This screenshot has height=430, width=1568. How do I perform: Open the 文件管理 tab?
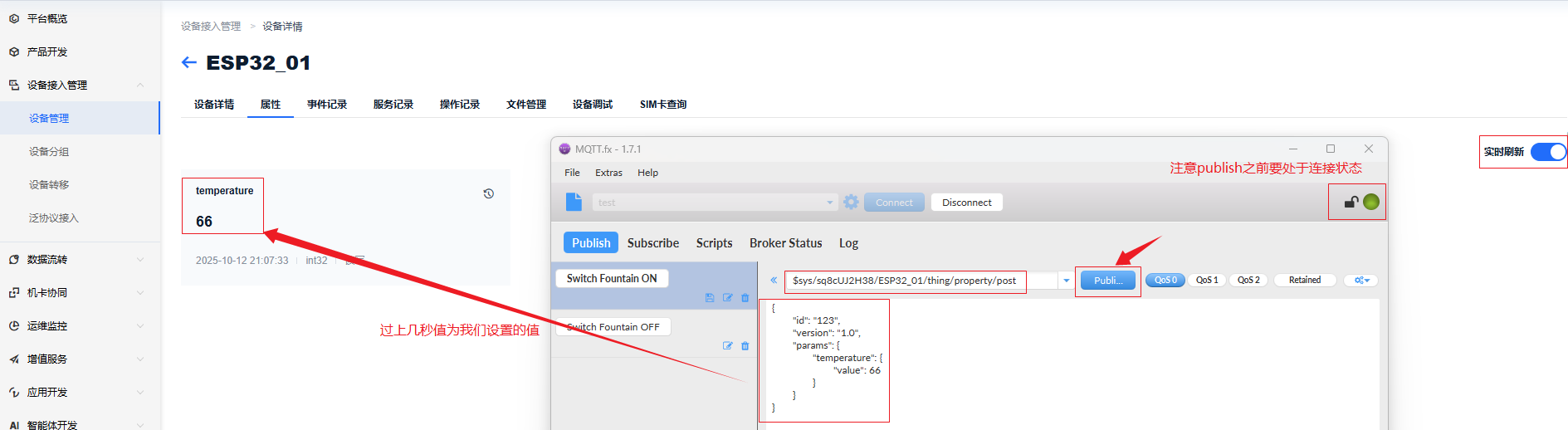[526, 105]
